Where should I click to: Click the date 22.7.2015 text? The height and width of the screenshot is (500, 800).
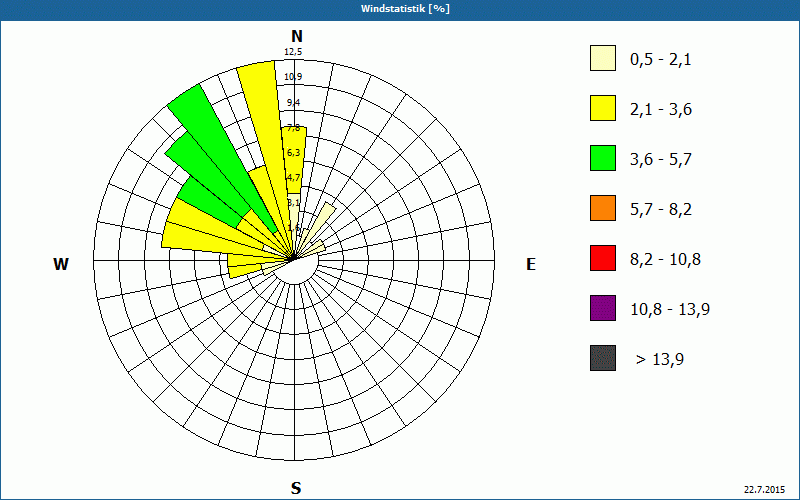764,490
